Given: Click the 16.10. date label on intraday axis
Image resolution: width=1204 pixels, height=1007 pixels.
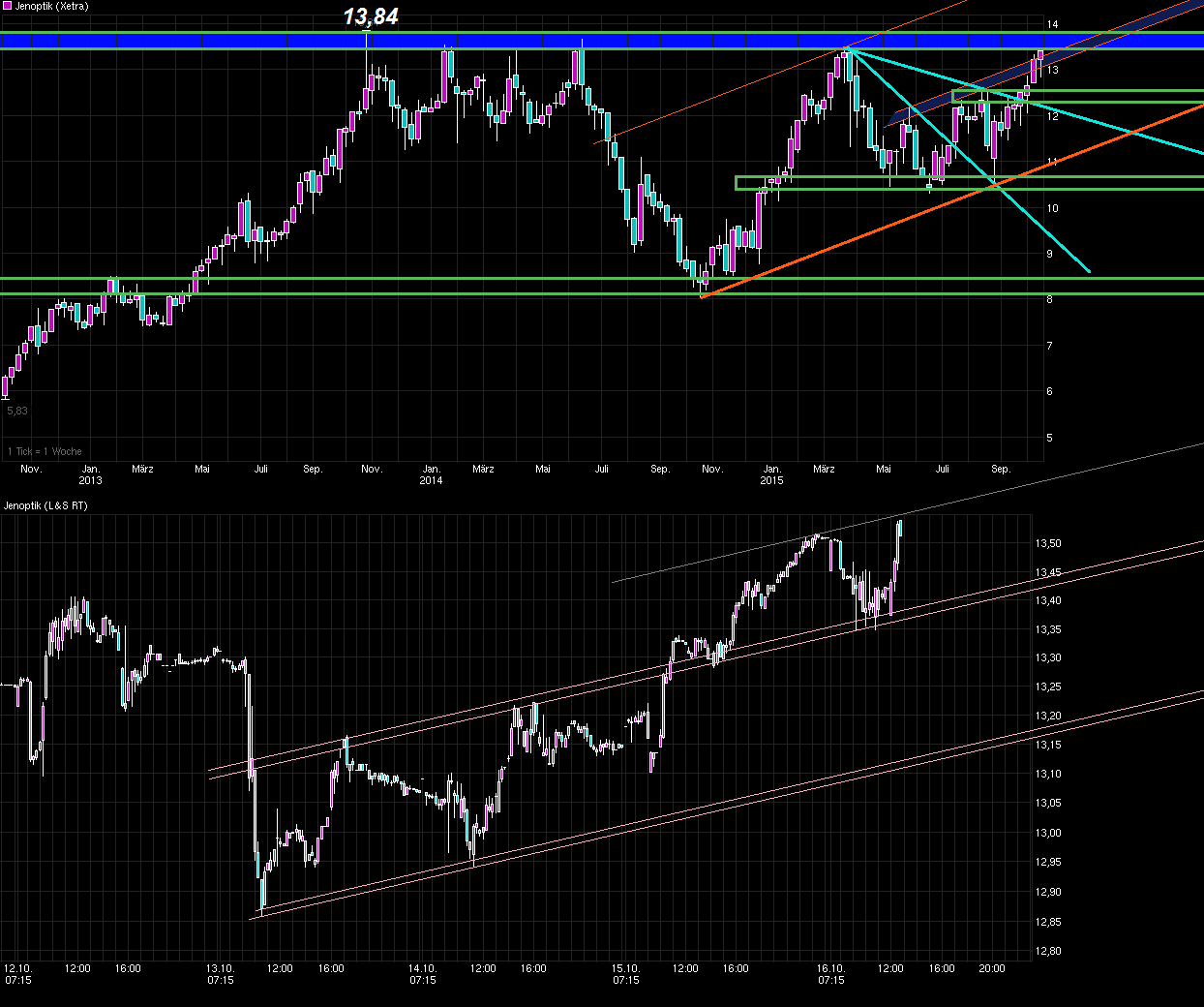Looking at the screenshot, I should pos(832,967).
